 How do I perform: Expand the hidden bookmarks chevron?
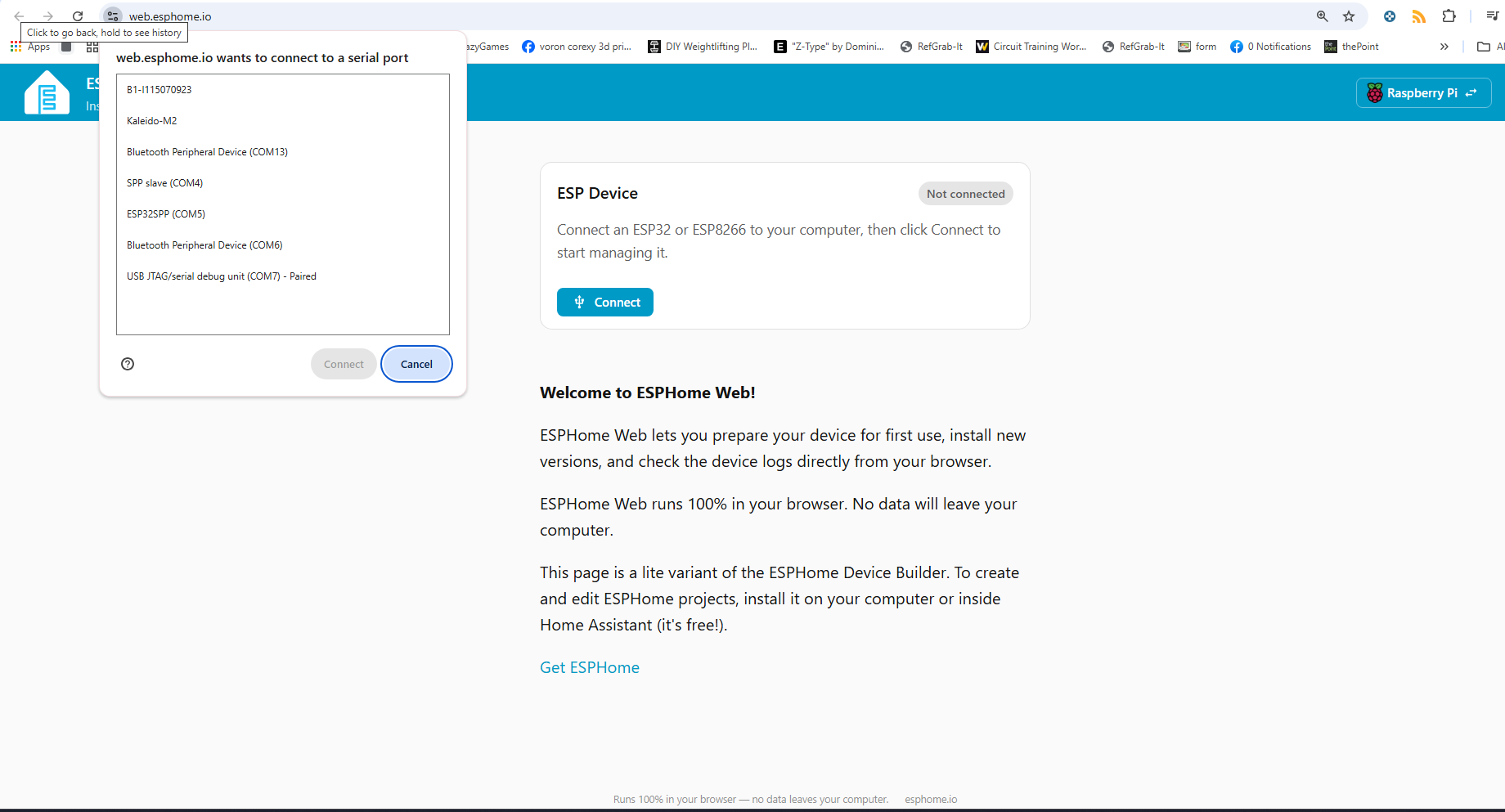click(1444, 47)
